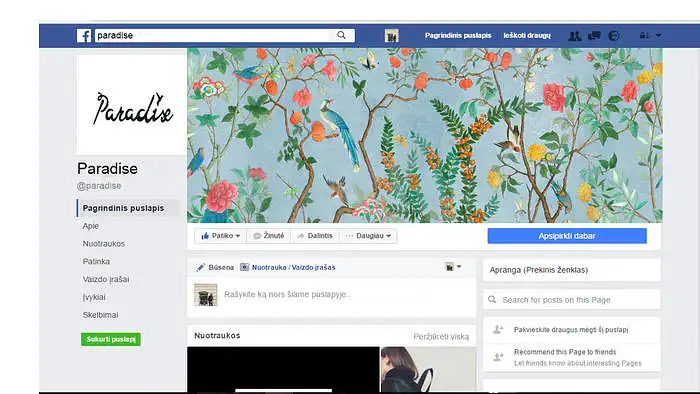Click the Žinutė message button
This screenshot has width=700, height=394.
coord(269,236)
